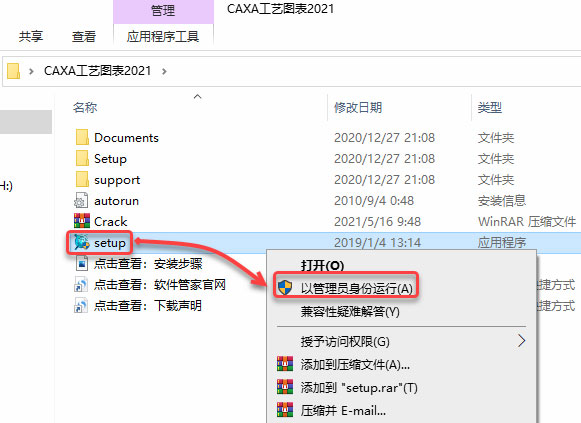Click the 下载声明 shortcut icon

pyautogui.click(x=81, y=306)
